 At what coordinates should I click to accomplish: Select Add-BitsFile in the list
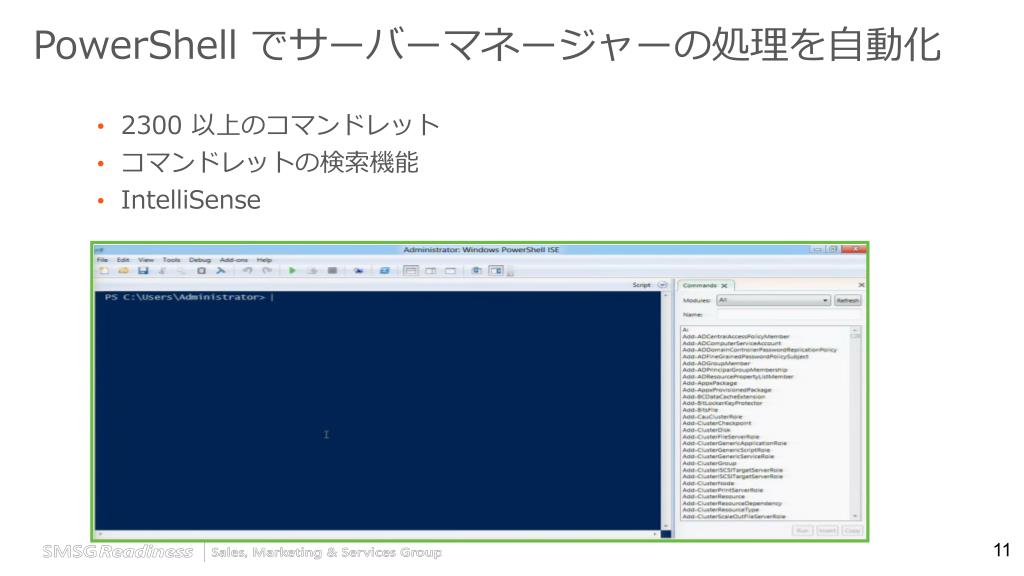coord(699,410)
